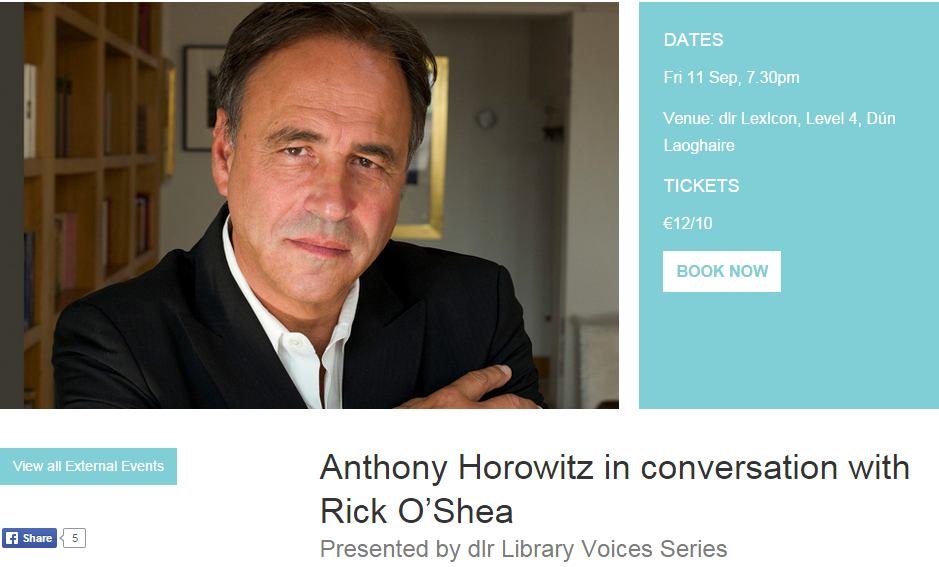This screenshot has height=567, width=939.
Task: Click the framed picture on the wall
Action: coord(202,98)
